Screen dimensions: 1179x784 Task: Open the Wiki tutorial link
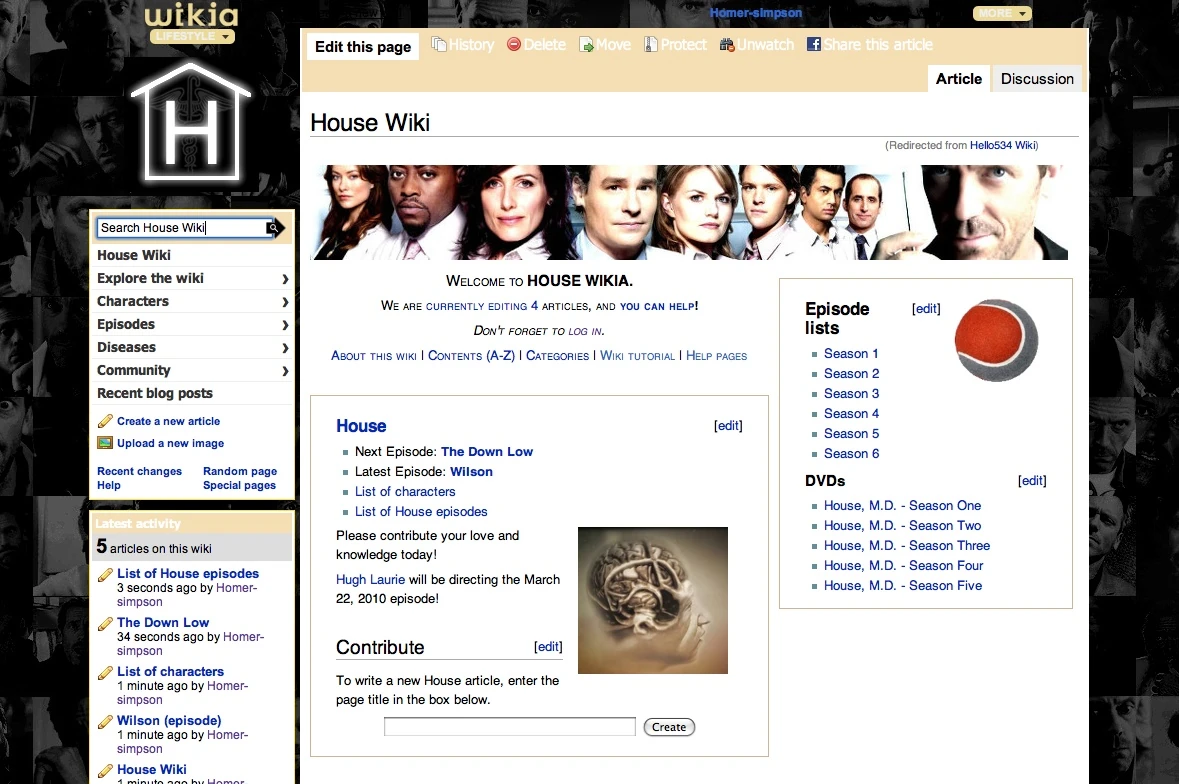pyautogui.click(x=638, y=356)
